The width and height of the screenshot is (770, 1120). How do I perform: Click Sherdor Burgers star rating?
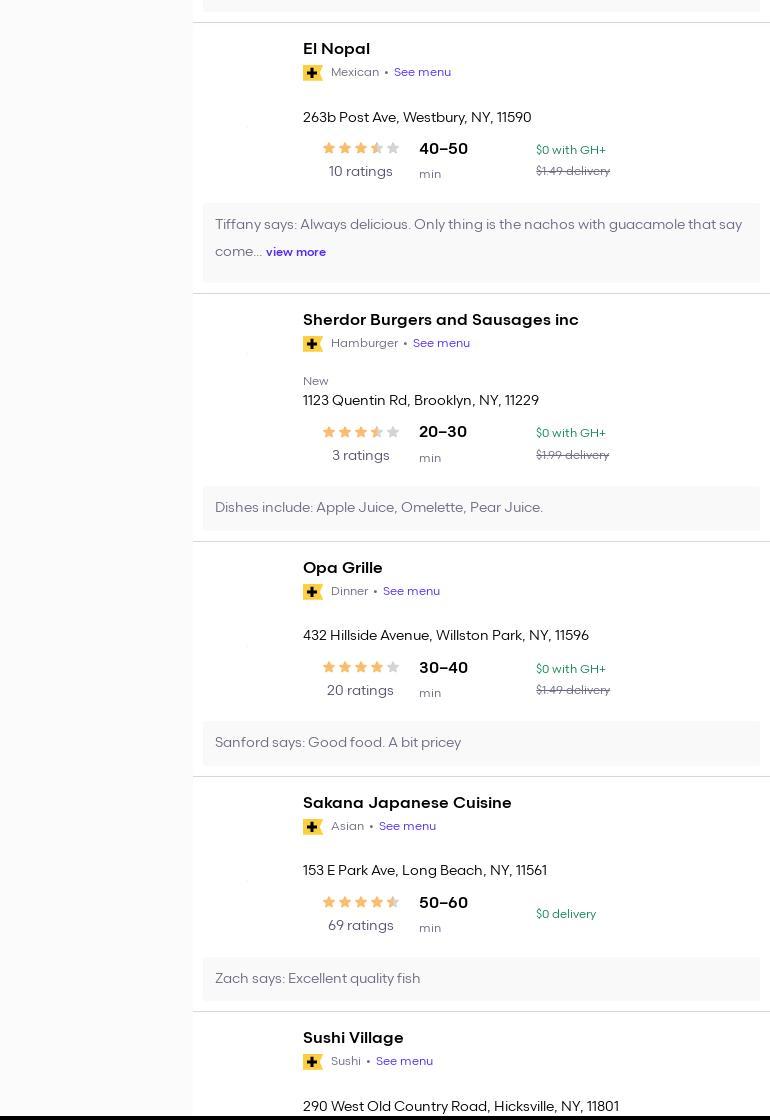(x=360, y=432)
